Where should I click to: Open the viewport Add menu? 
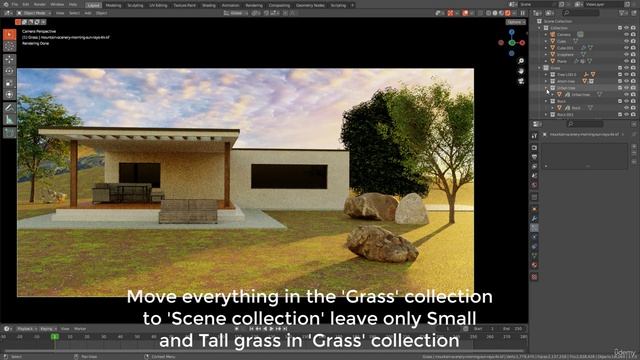[x=88, y=13]
